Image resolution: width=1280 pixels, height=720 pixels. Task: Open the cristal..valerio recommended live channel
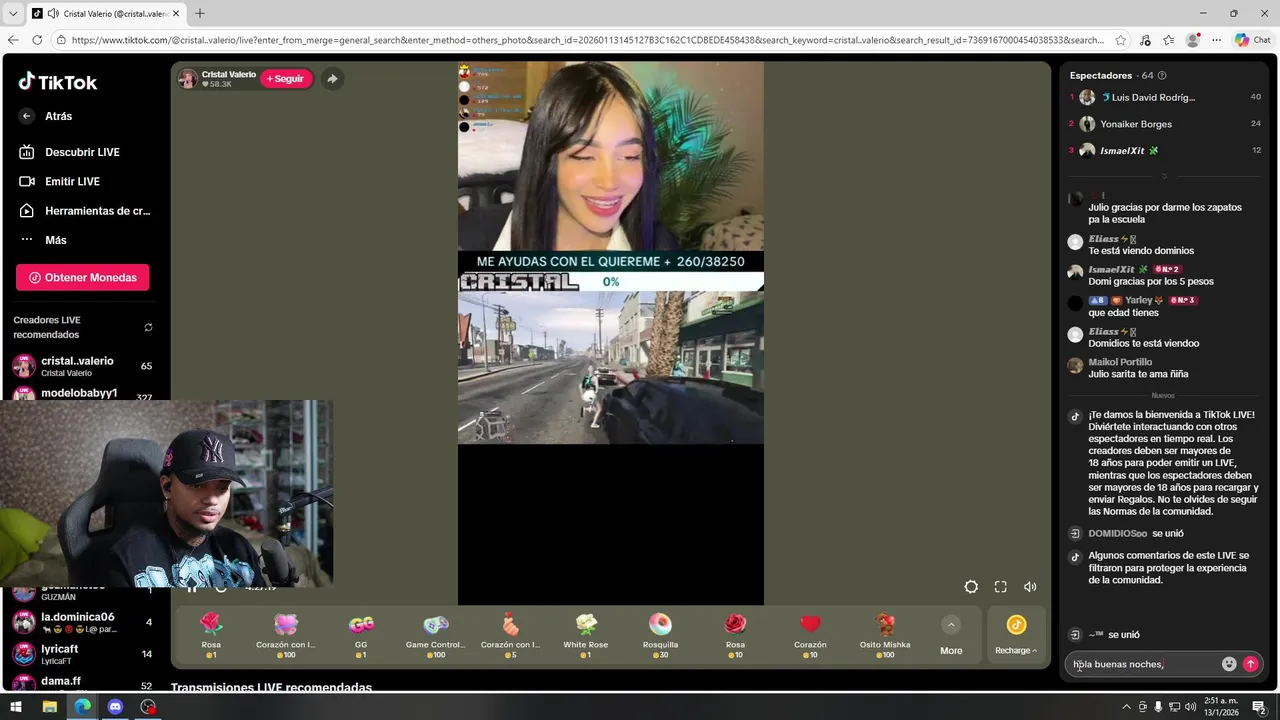click(83, 366)
